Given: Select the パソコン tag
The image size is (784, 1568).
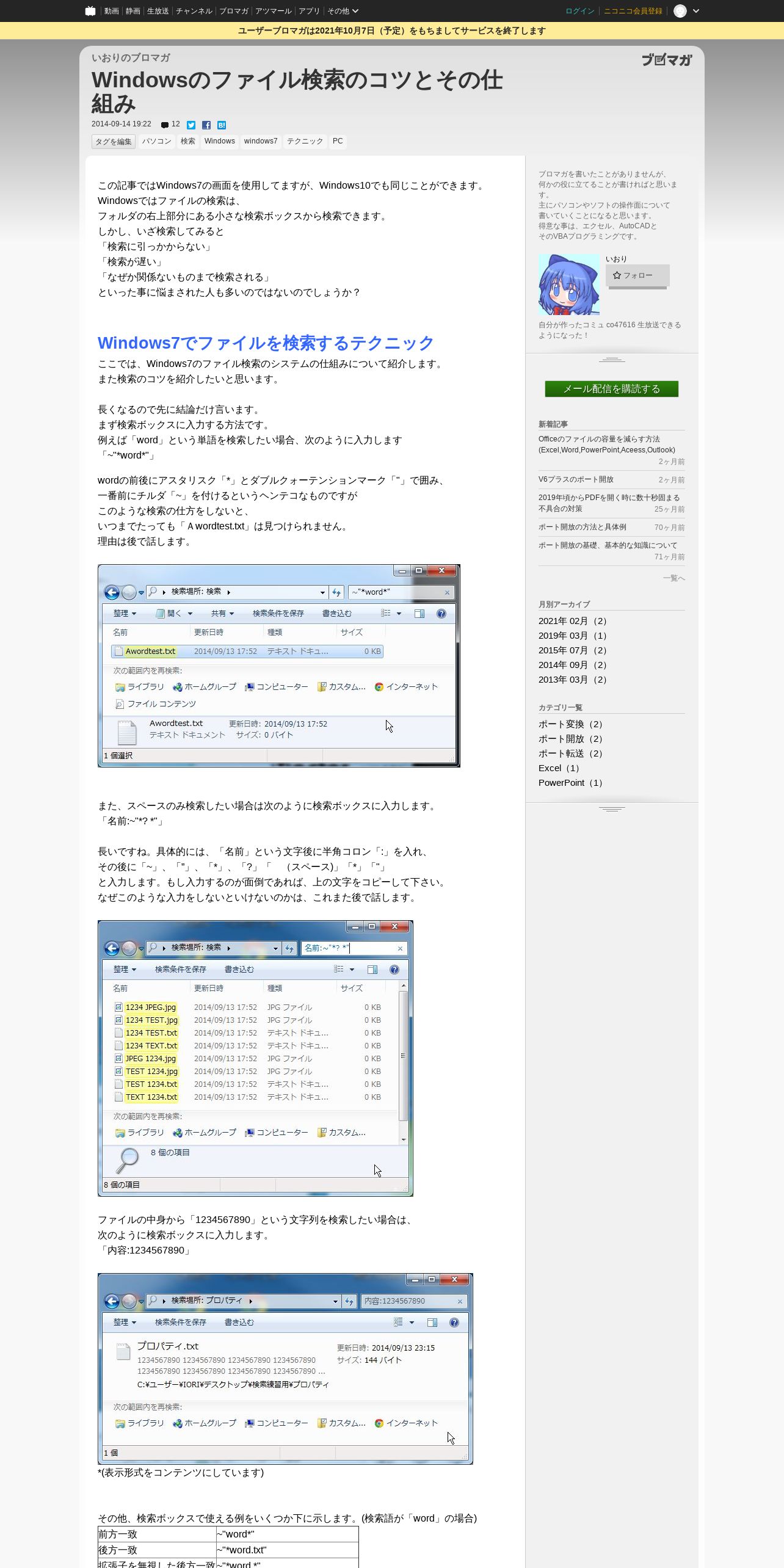Looking at the screenshot, I should point(157,141).
